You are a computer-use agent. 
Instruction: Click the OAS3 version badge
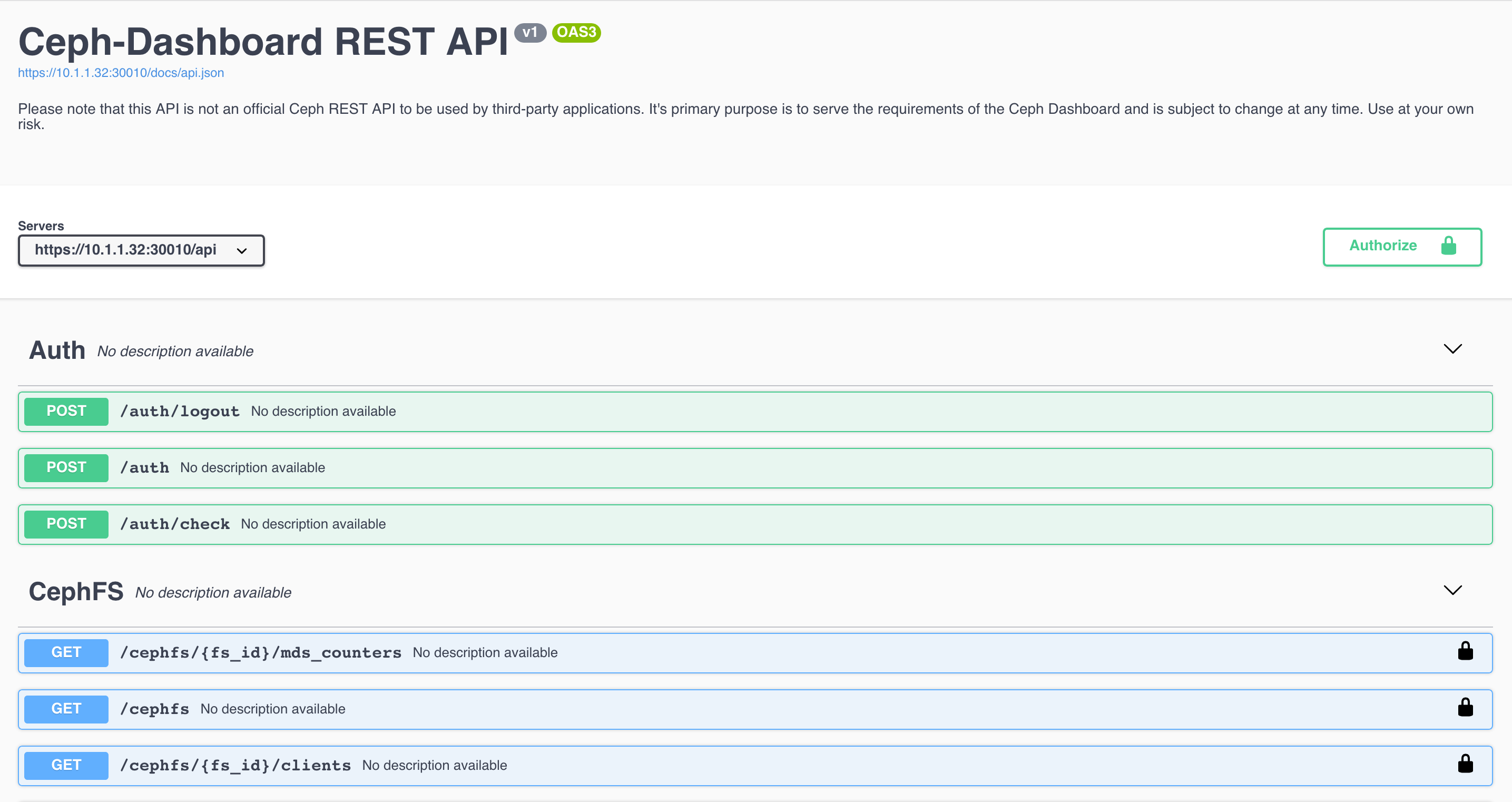(x=576, y=32)
